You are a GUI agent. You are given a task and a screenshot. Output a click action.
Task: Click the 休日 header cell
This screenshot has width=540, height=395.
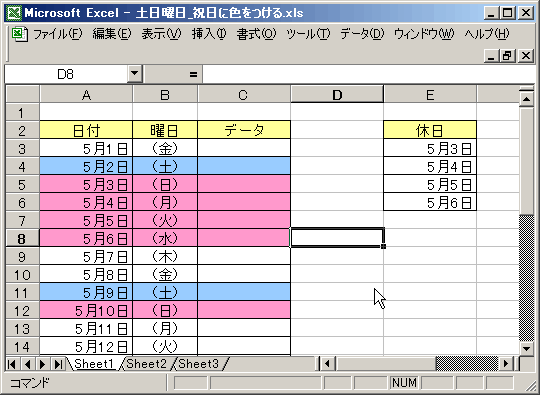point(430,130)
